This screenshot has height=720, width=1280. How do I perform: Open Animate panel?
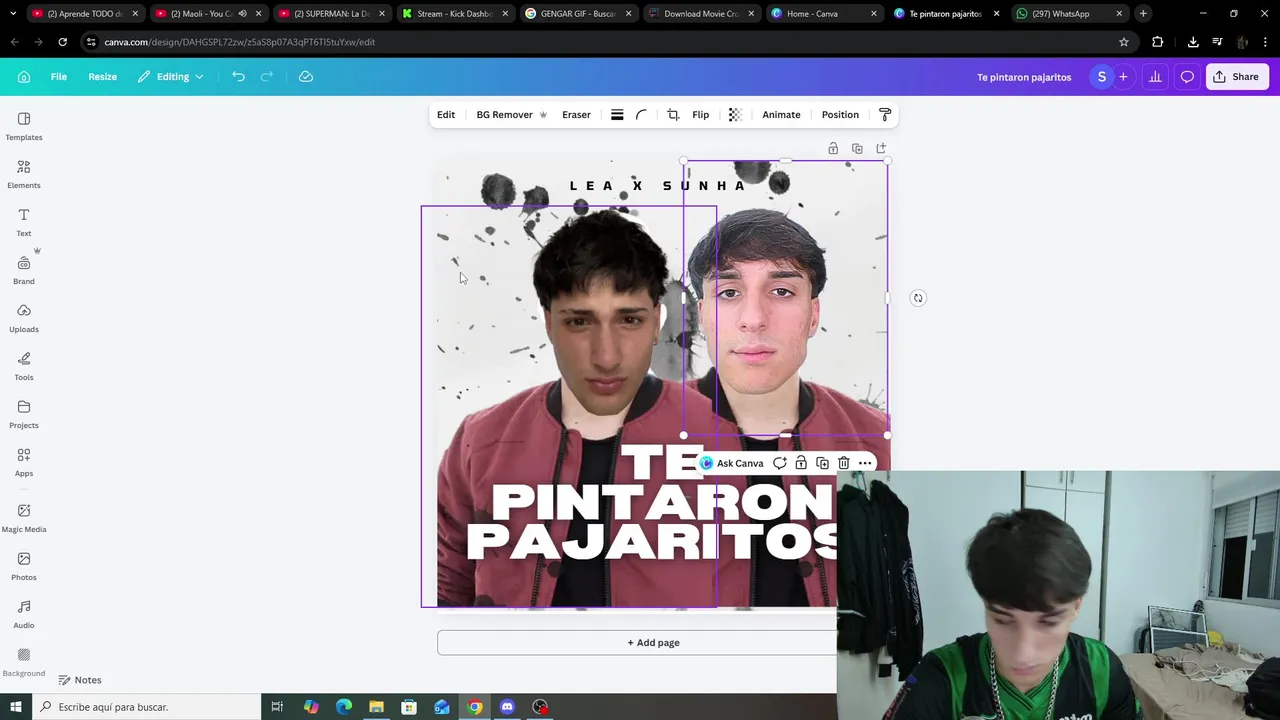781,115
